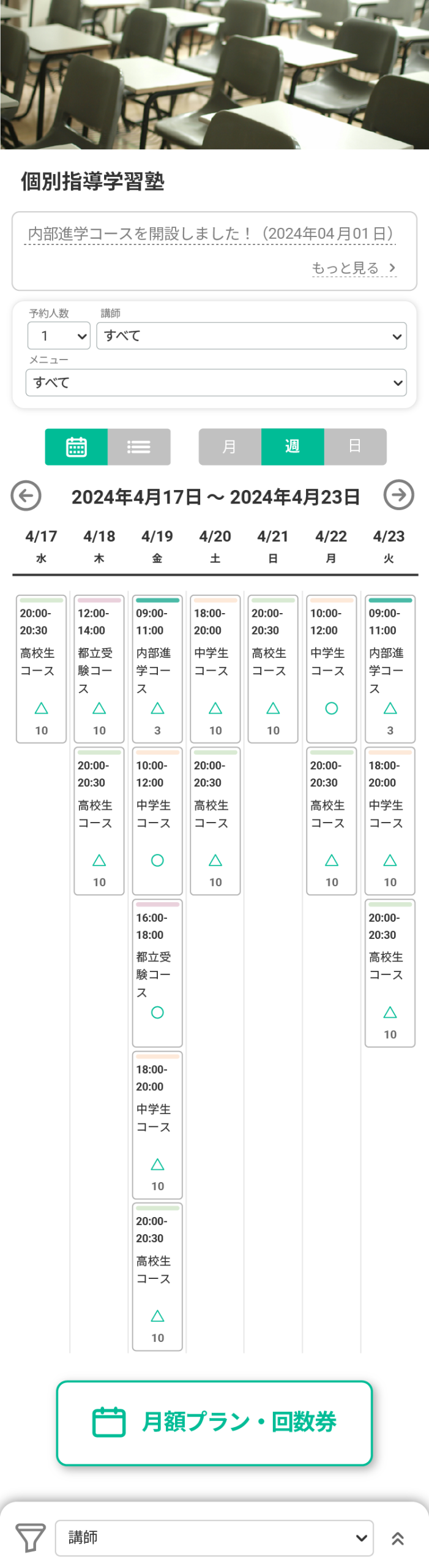
Task: Open the 予約人数 dropdown
Action: point(59,336)
